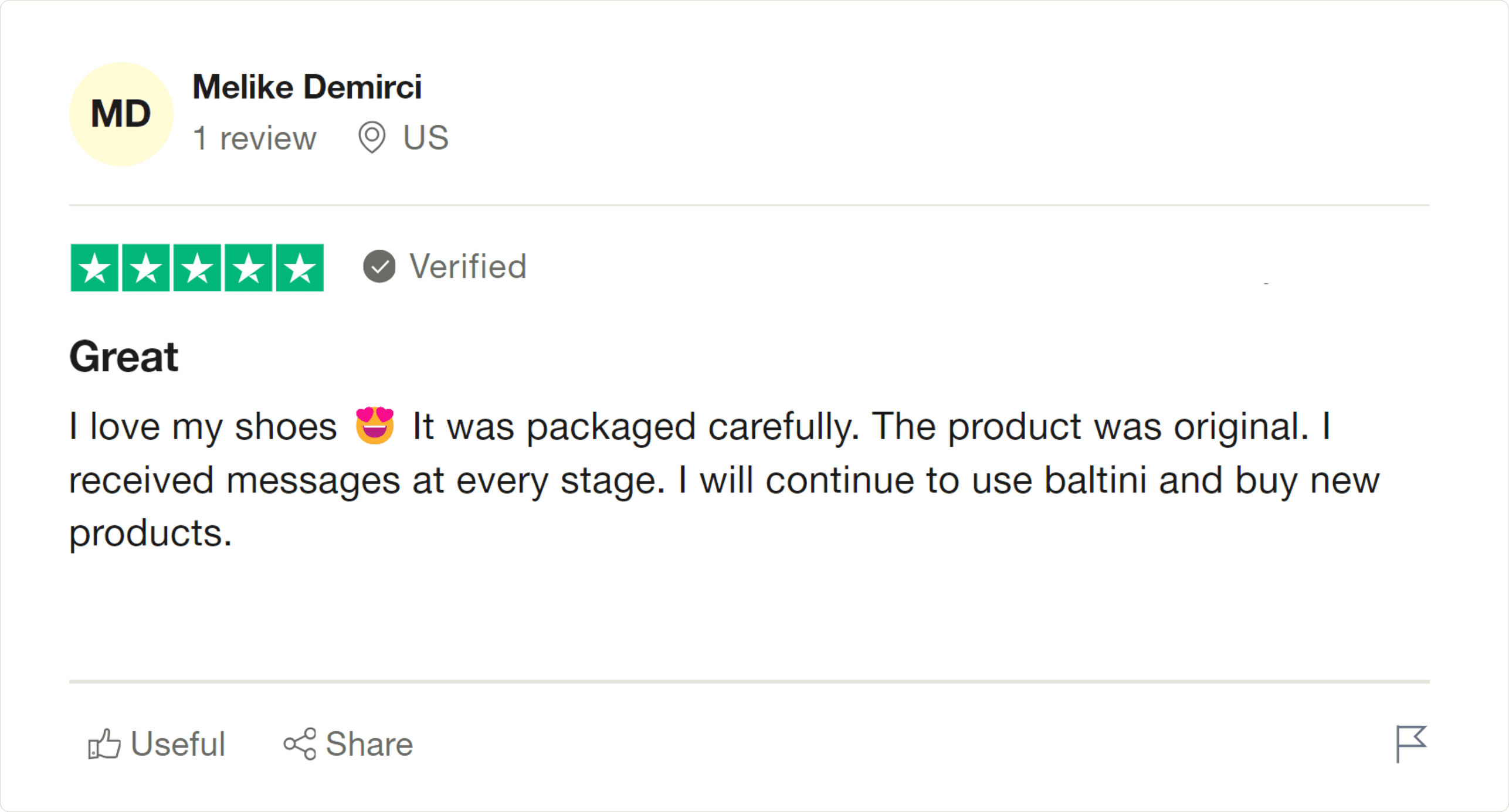Flag this review using the flag icon
Image resolution: width=1509 pixels, height=812 pixels.
tap(1410, 743)
